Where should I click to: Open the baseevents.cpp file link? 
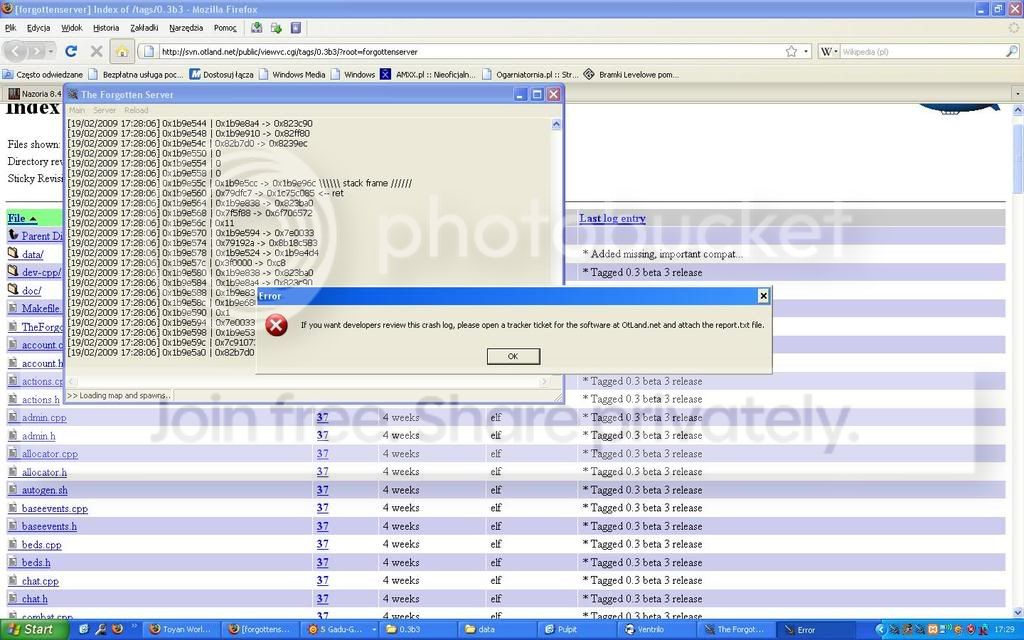pyautogui.click(x=54, y=508)
